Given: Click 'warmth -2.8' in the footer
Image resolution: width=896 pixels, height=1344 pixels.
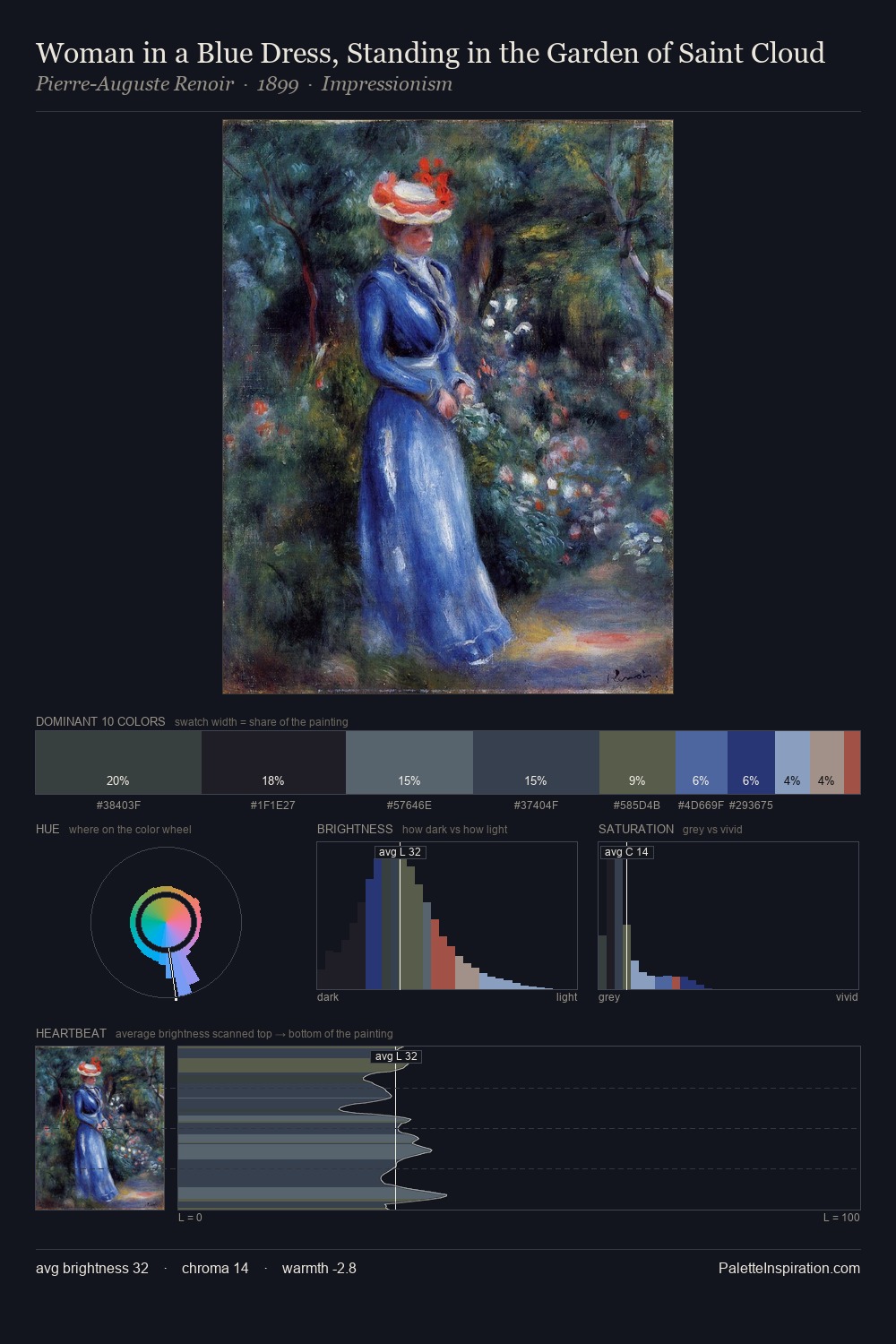Looking at the screenshot, I should (x=319, y=1268).
